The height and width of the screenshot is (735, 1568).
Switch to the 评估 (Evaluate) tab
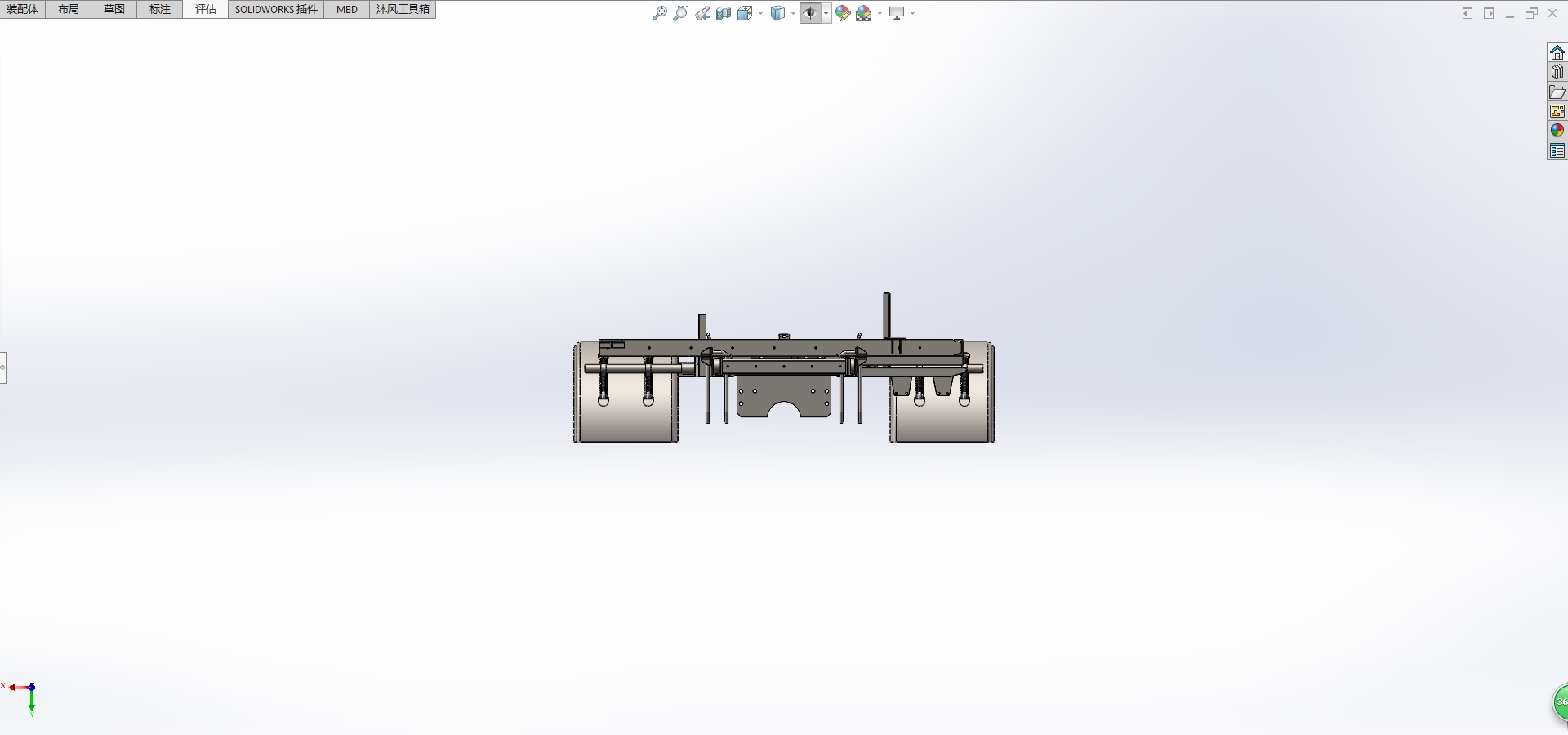coord(206,9)
